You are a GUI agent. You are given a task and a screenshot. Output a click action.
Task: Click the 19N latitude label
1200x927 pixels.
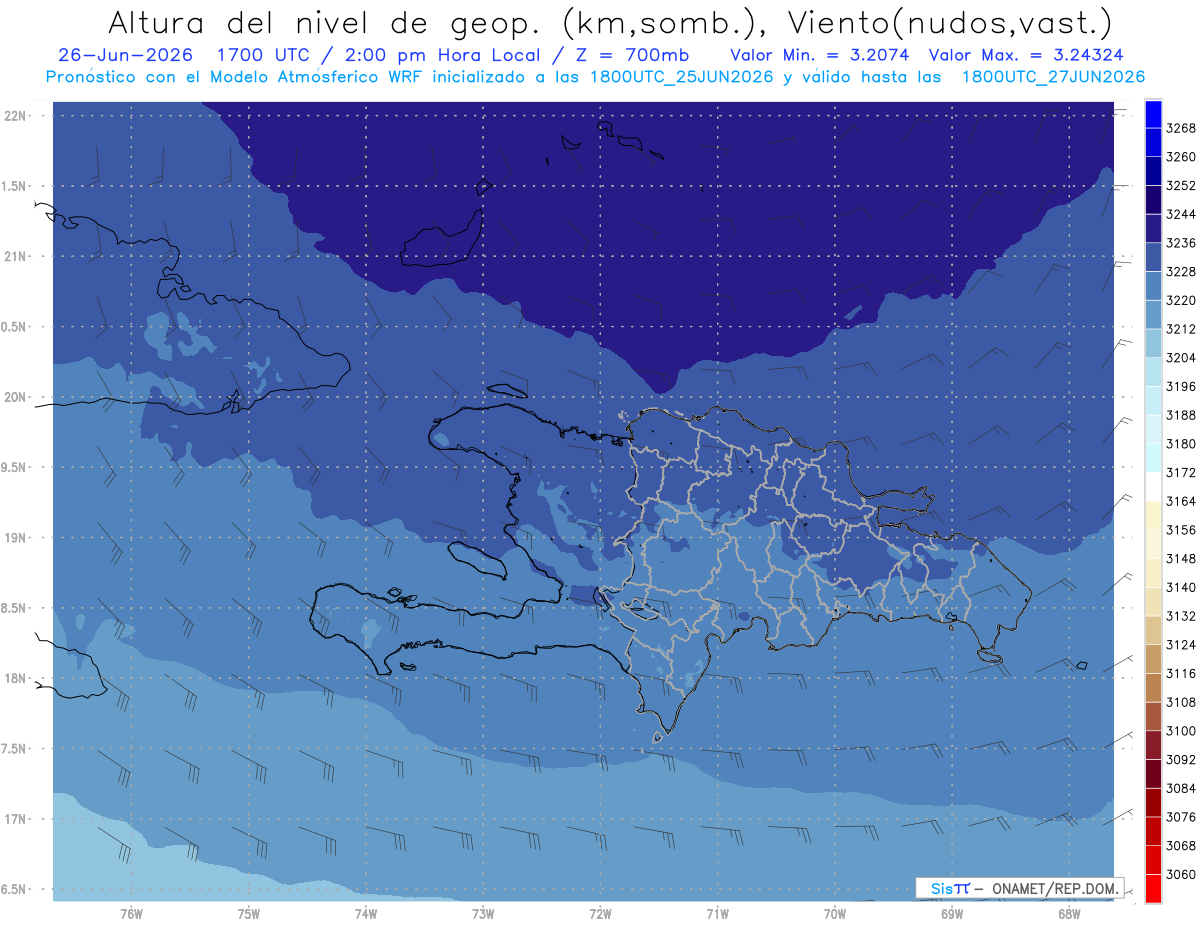16,537
